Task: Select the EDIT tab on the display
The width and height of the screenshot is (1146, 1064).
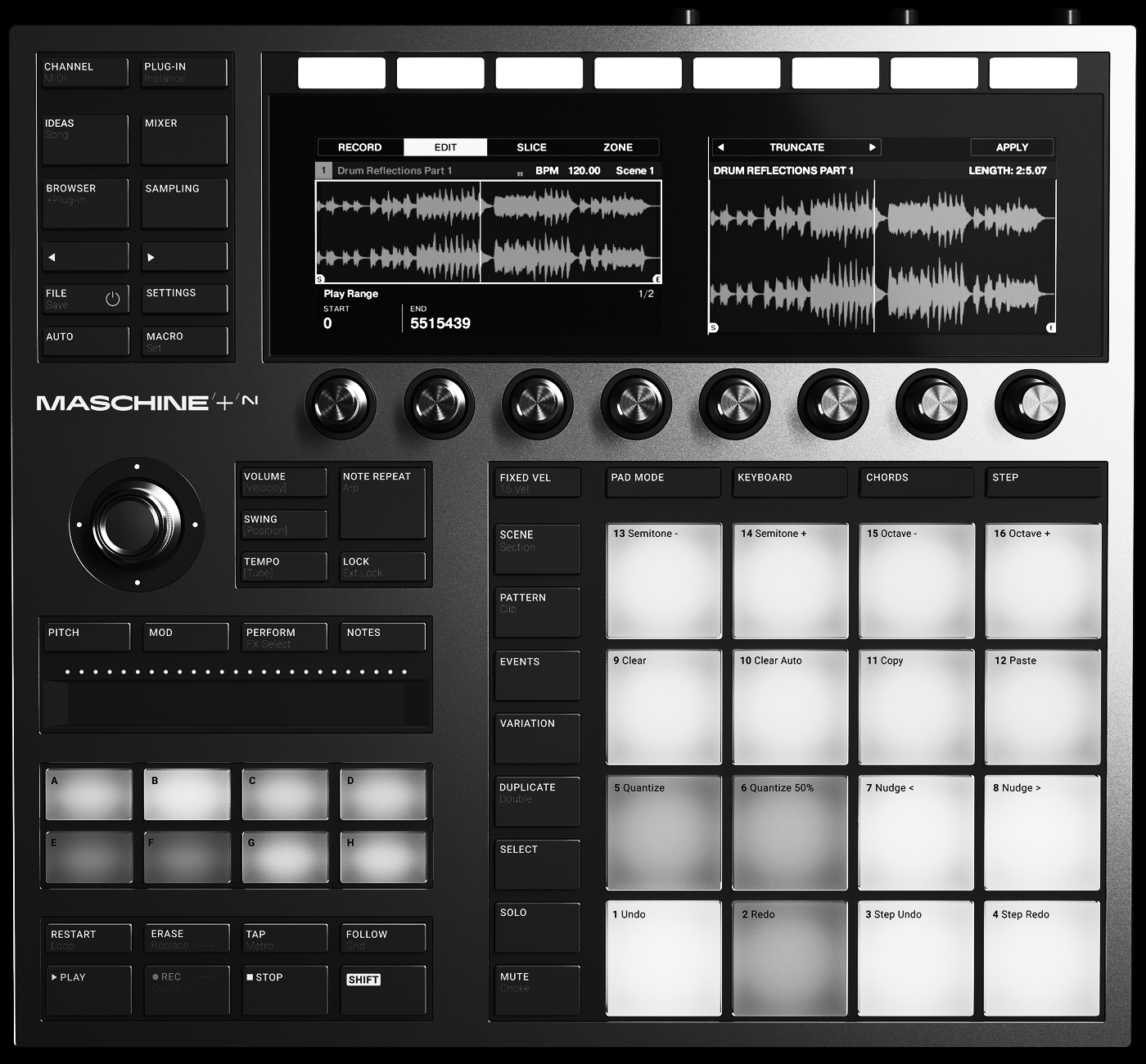Action: point(446,147)
